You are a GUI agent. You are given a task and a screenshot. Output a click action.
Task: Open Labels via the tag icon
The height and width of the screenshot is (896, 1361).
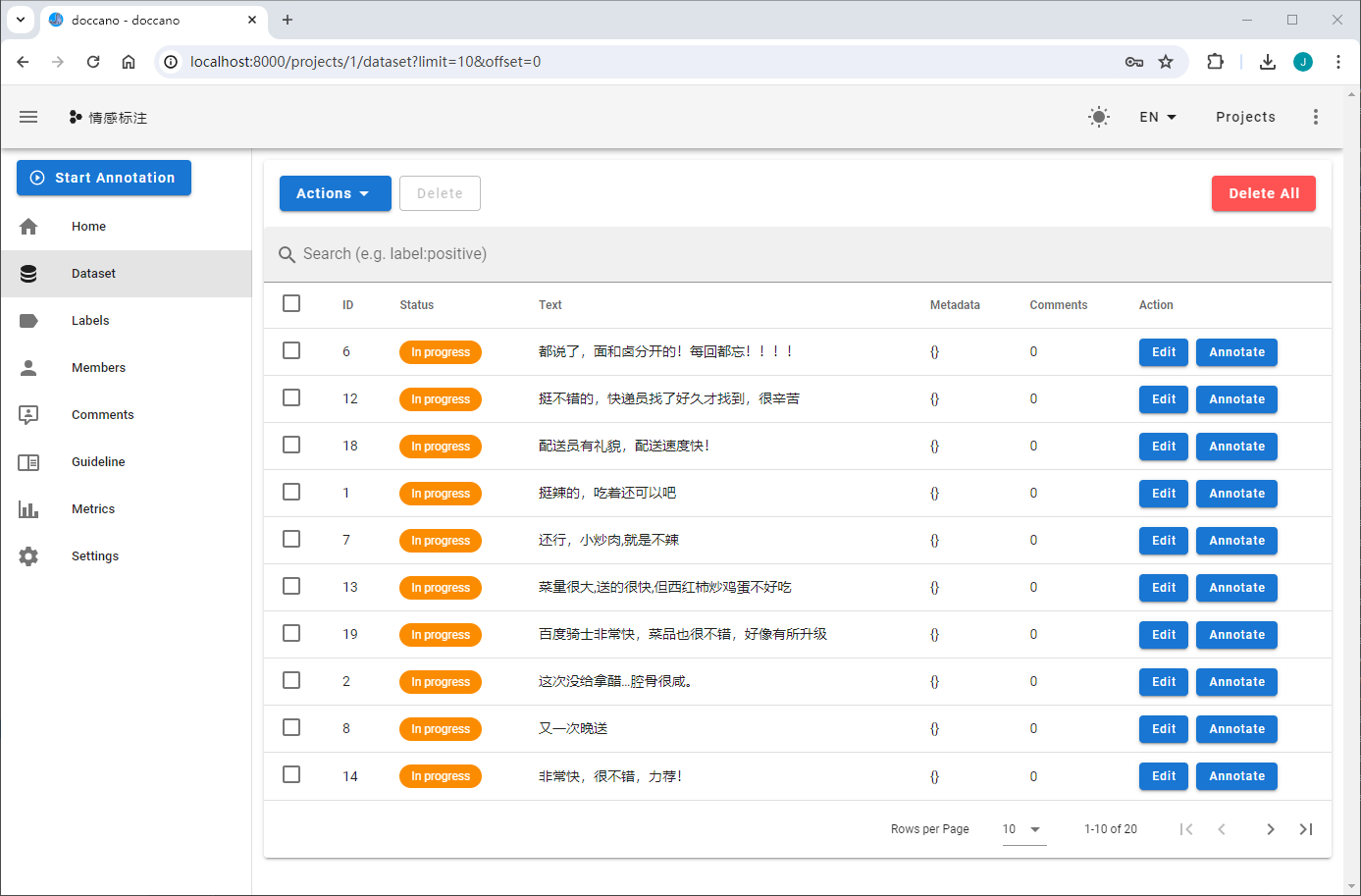point(28,320)
